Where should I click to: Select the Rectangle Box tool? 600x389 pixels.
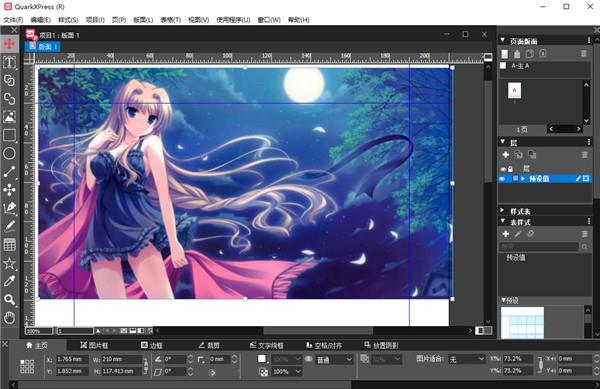point(9,135)
